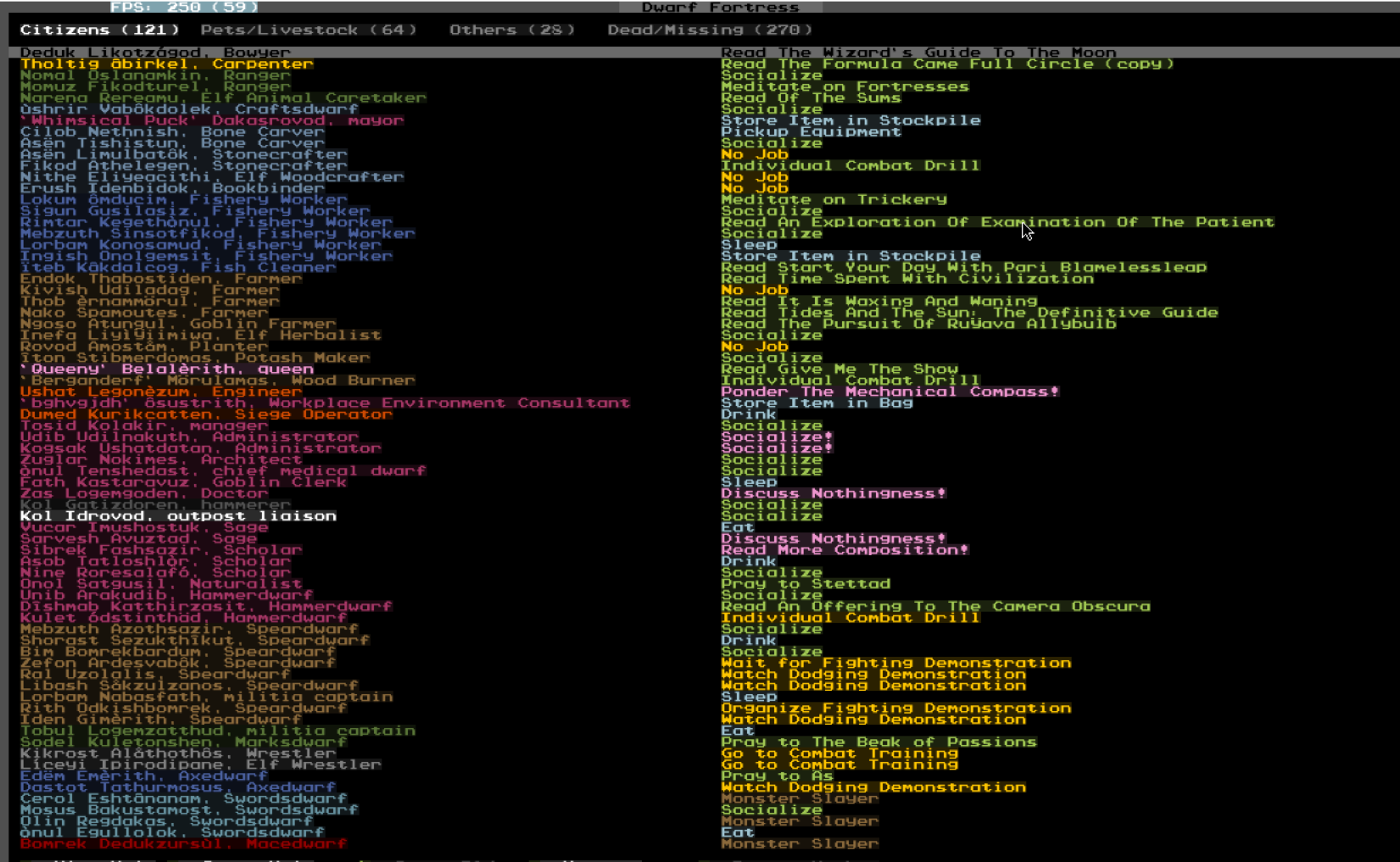1400x862 pixels.
Task: Select the Workplace Environment Consultant citizen
Action: click(325, 403)
